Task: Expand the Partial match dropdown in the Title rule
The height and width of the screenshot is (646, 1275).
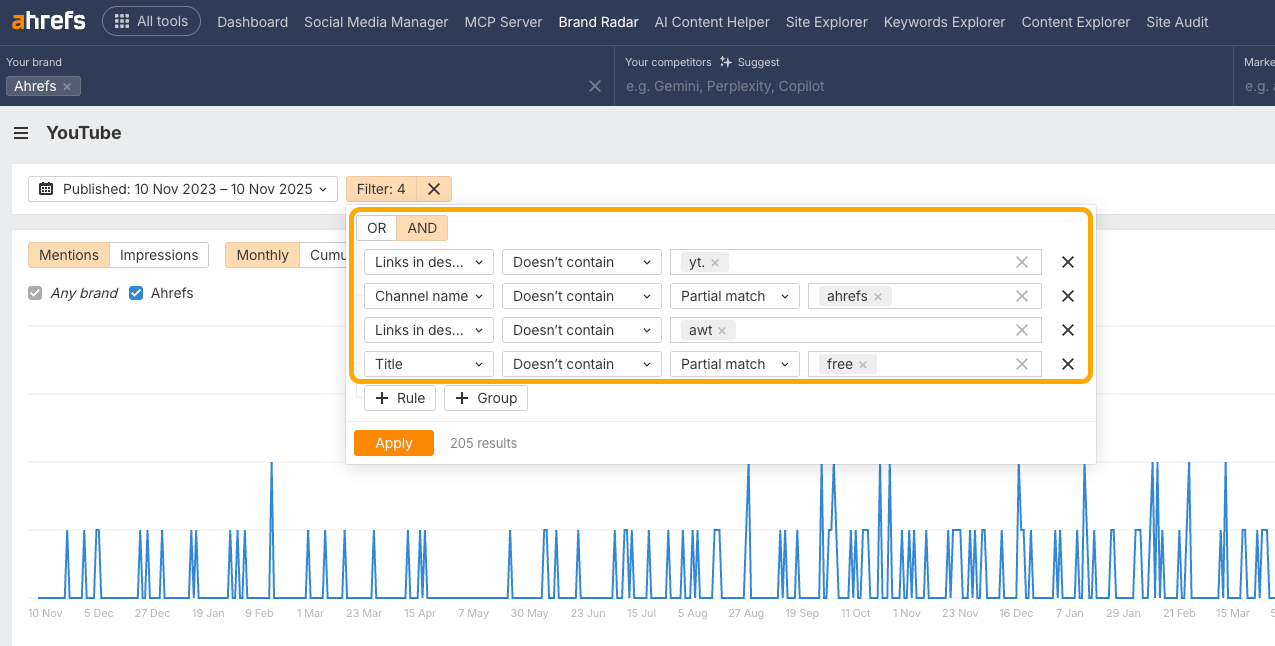Action: click(734, 364)
